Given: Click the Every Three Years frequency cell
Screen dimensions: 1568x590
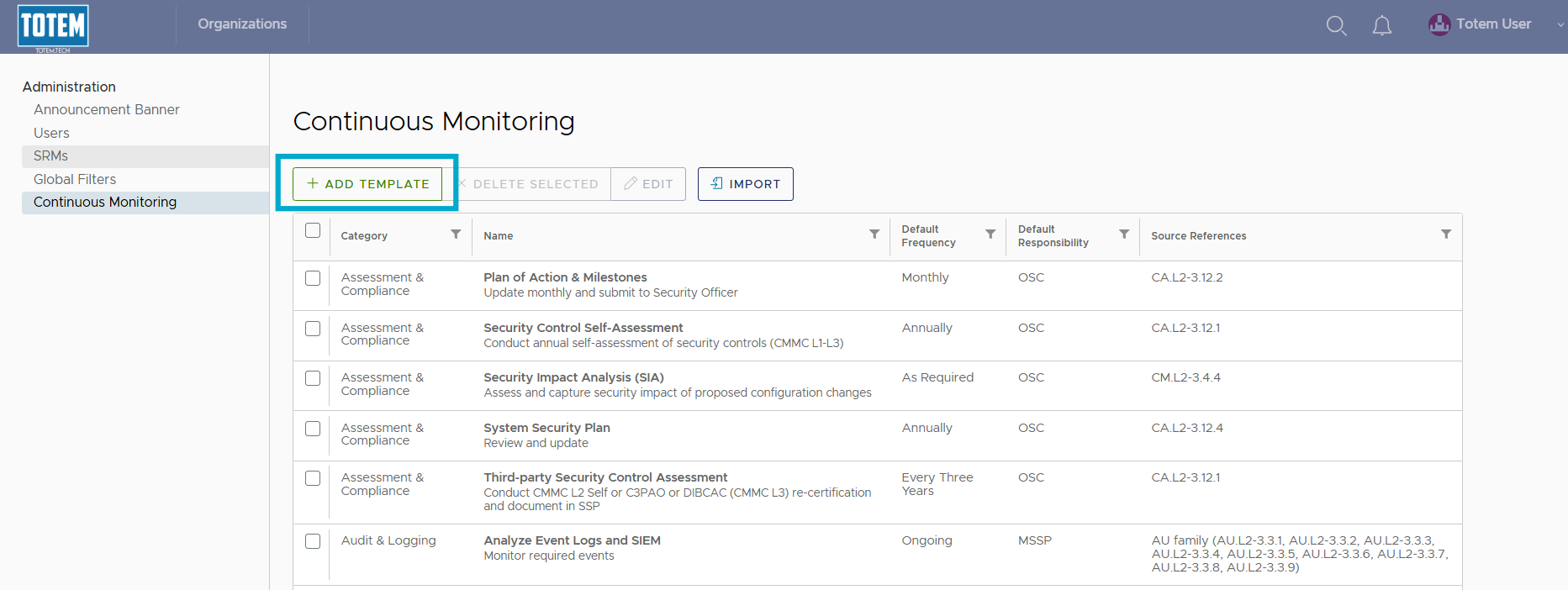Looking at the screenshot, I should (937, 484).
